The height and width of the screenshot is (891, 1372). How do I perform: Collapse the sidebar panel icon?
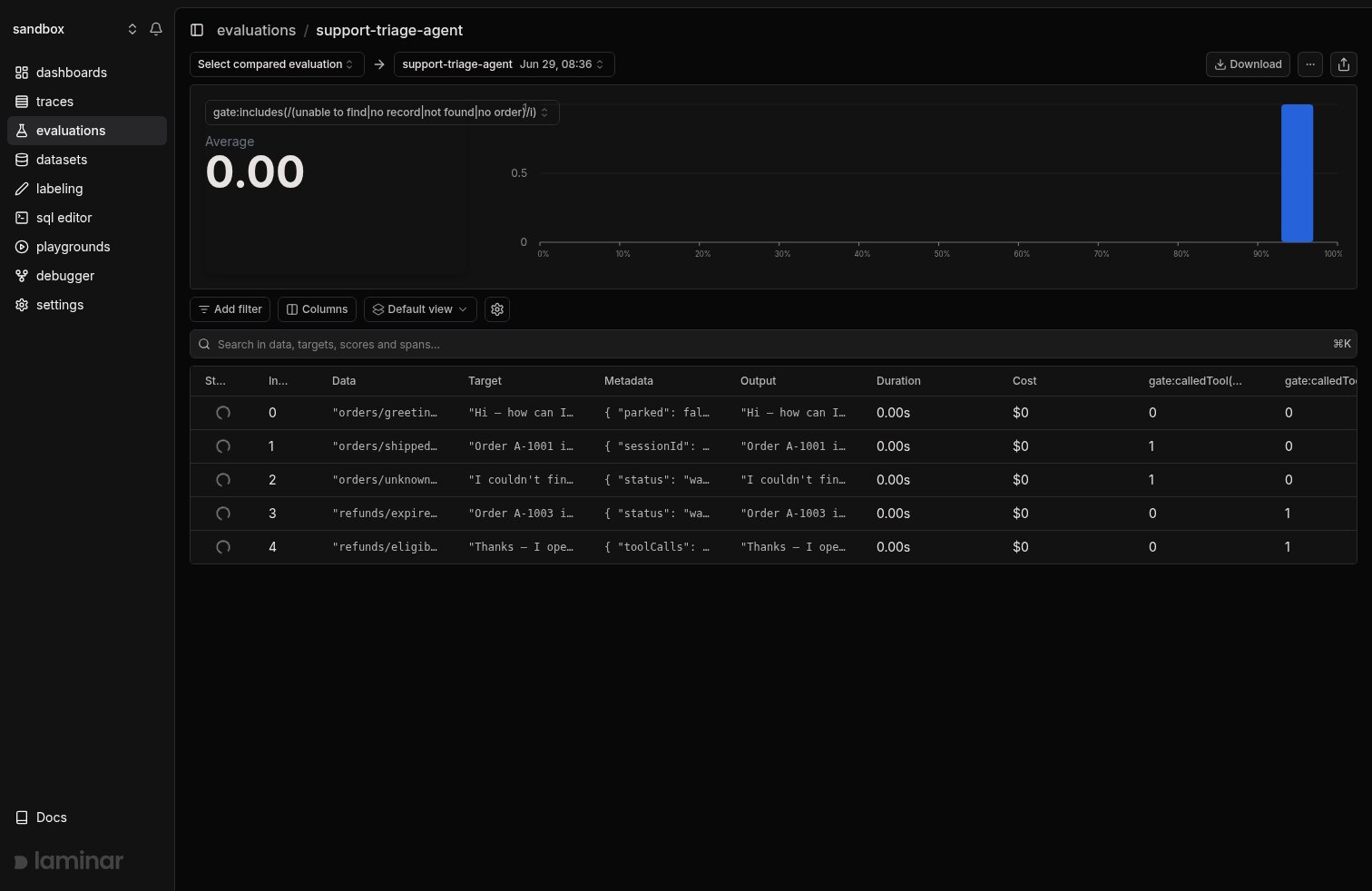click(x=197, y=30)
